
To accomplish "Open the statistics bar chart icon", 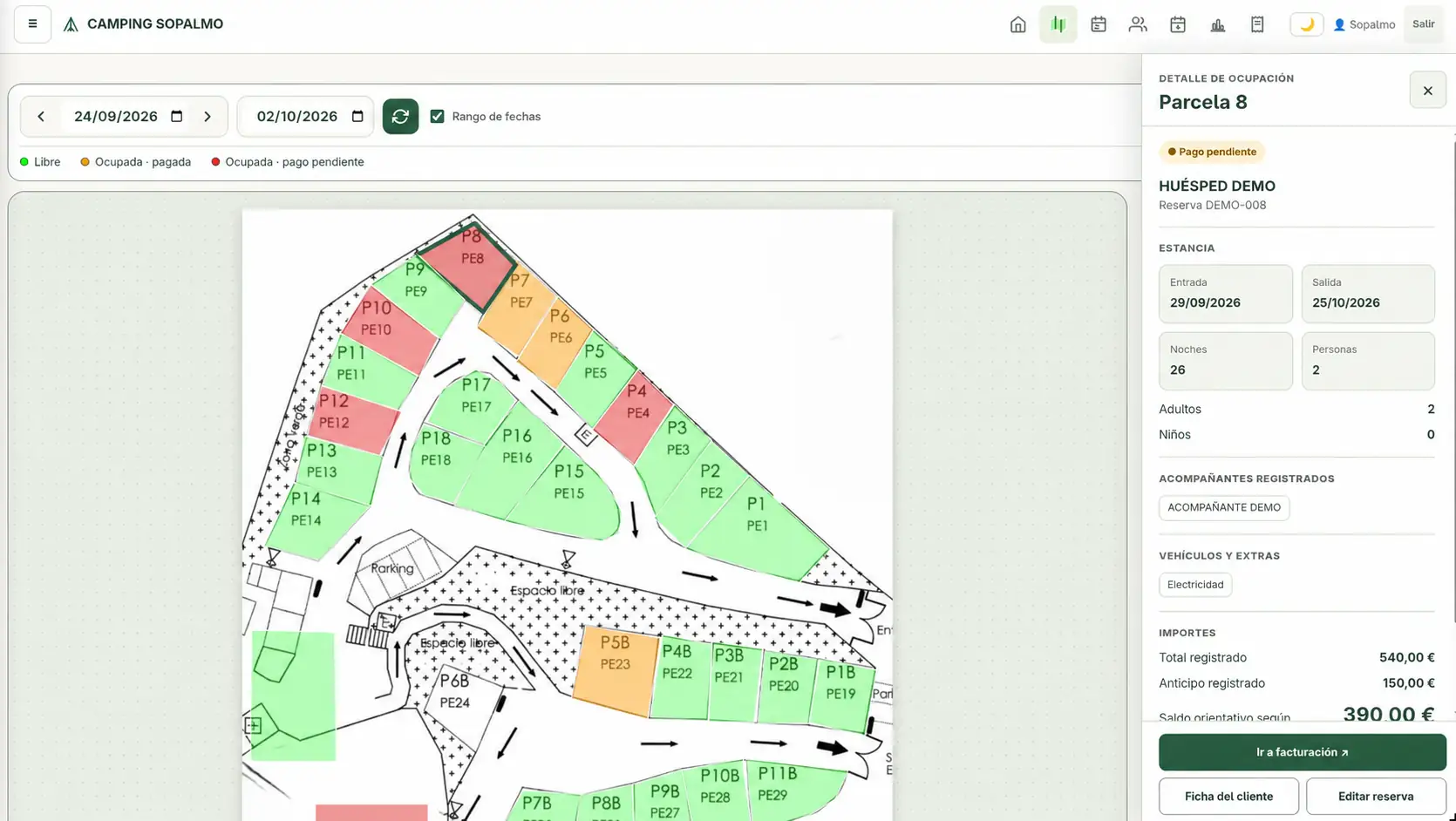I will [1218, 24].
